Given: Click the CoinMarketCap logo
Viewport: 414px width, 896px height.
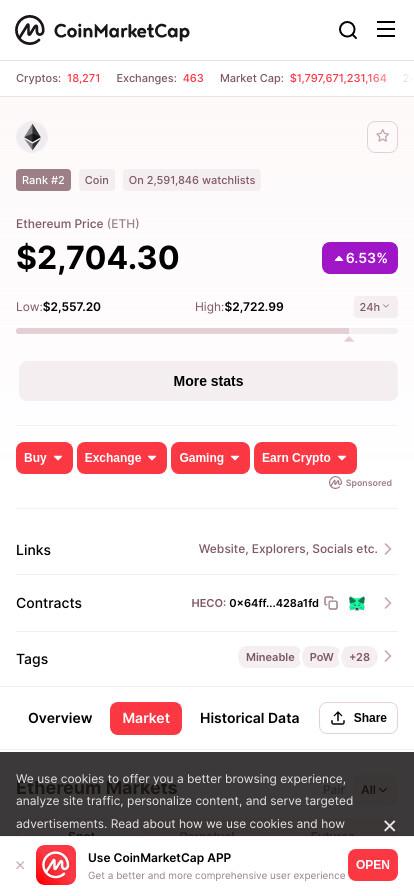Looking at the screenshot, I should click(x=102, y=30).
